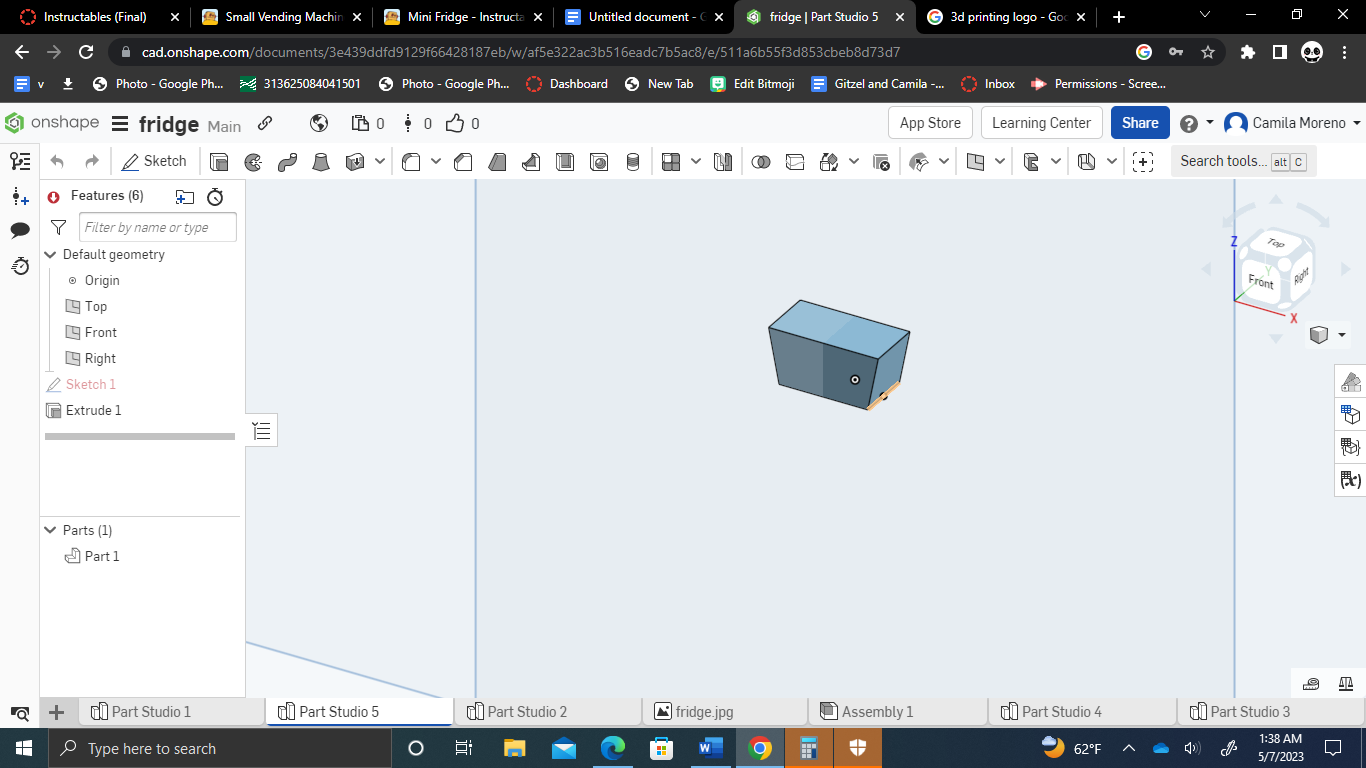Open the Learning Center

point(1041,122)
